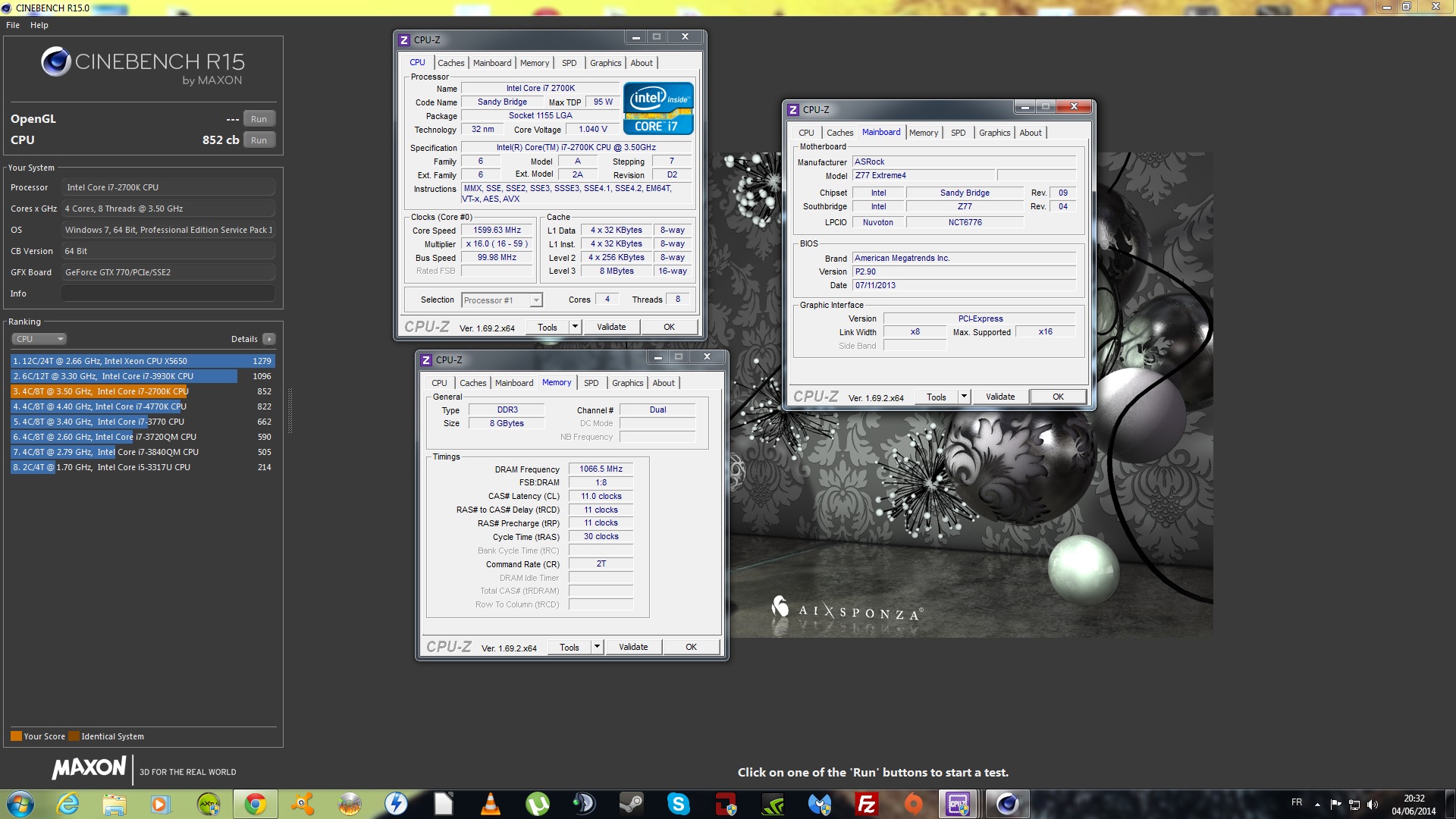The image size is (1456, 819).
Task: Run the CPU benchmark test
Action: pyautogui.click(x=259, y=140)
